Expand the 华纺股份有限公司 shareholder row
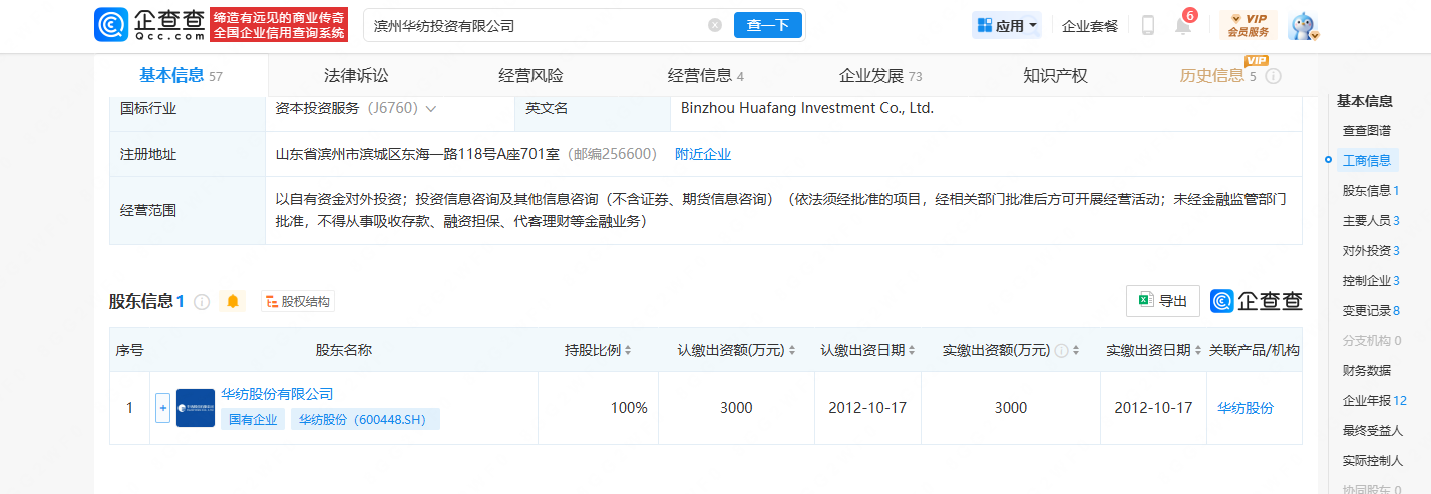This screenshot has width=1431, height=494. (x=162, y=408)
